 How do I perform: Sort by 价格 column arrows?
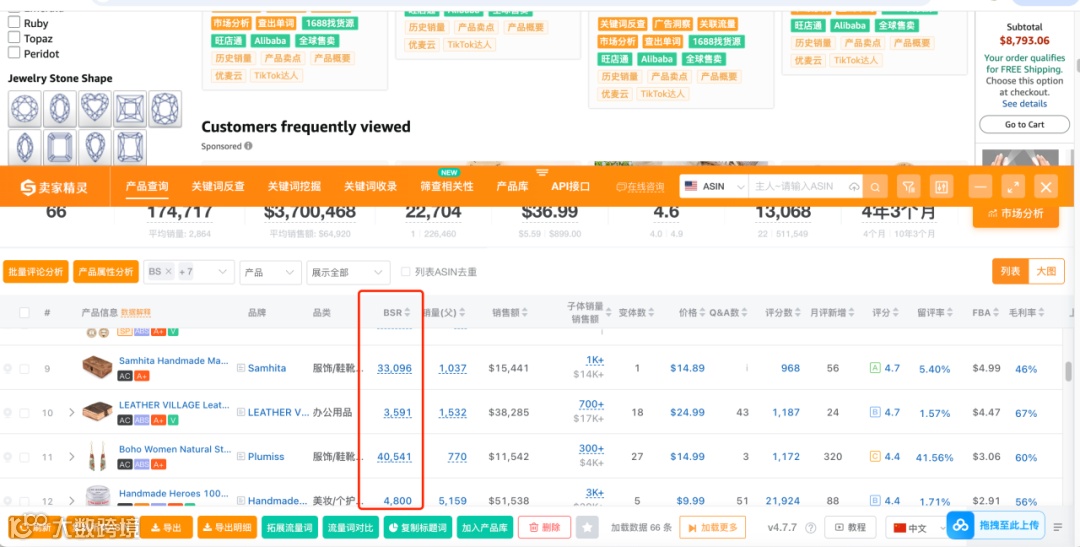tap(703, 313)
